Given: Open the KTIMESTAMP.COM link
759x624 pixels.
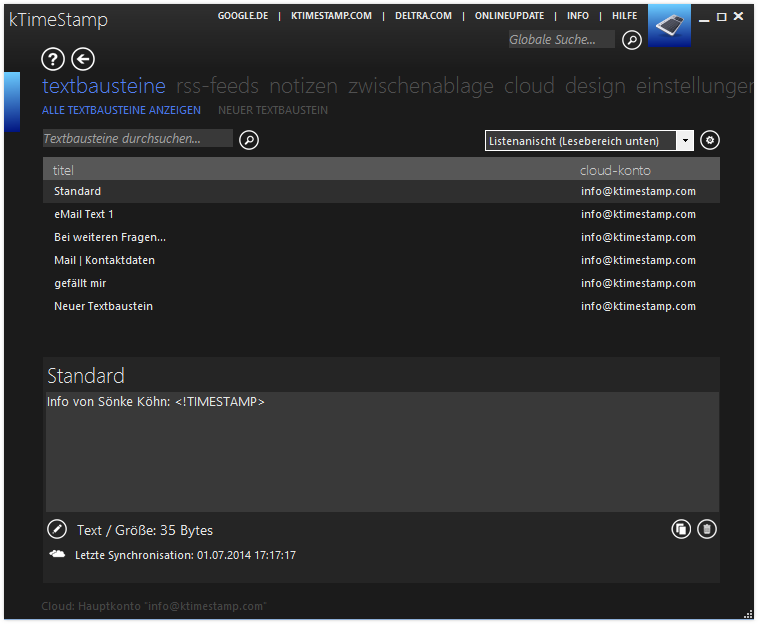Looking at the screenshot, I should coord(331,15).
